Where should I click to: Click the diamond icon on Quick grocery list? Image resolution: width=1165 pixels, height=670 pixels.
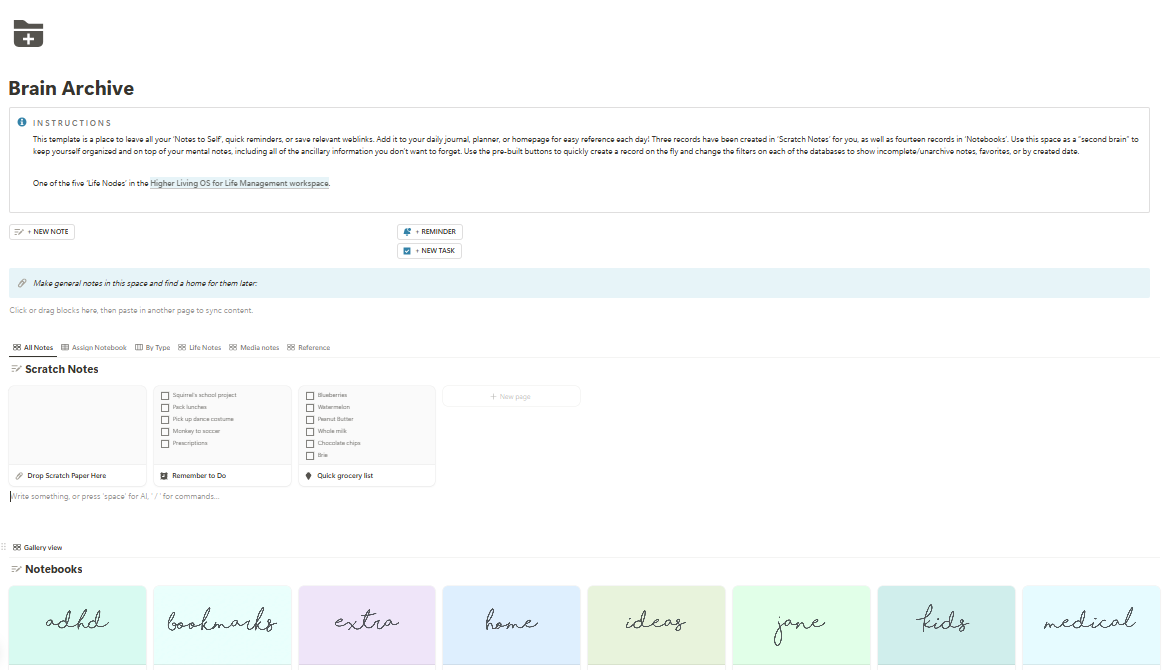(x=308, y=476)
